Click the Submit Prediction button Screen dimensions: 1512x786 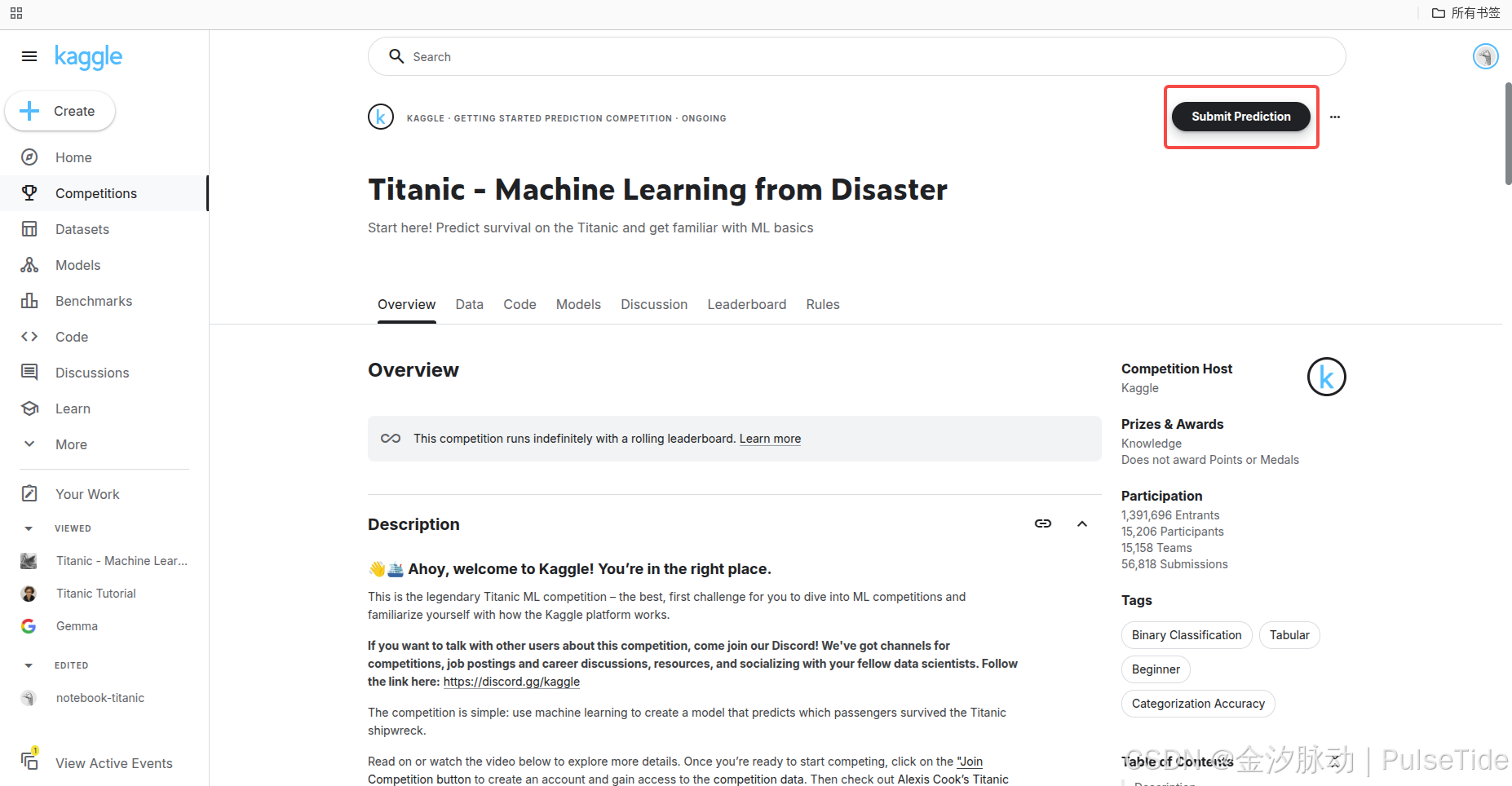[x=1240, y=117]
